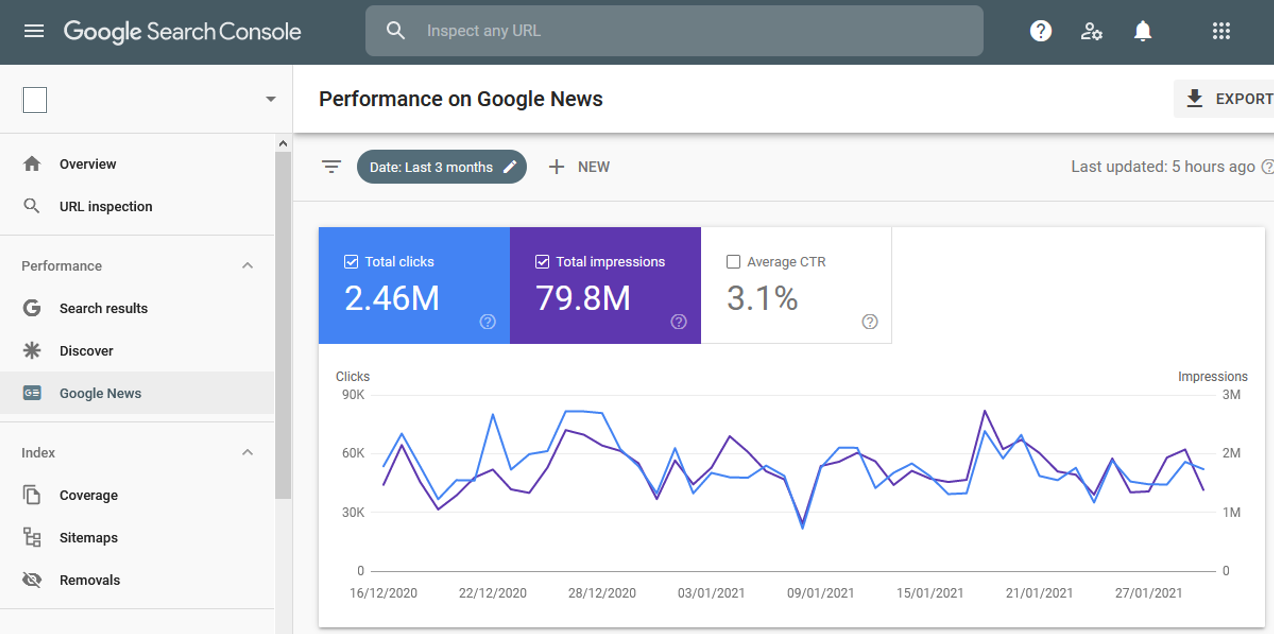
Task: Open help tooltip on Total clicks card
Action: tap(488, 321)
